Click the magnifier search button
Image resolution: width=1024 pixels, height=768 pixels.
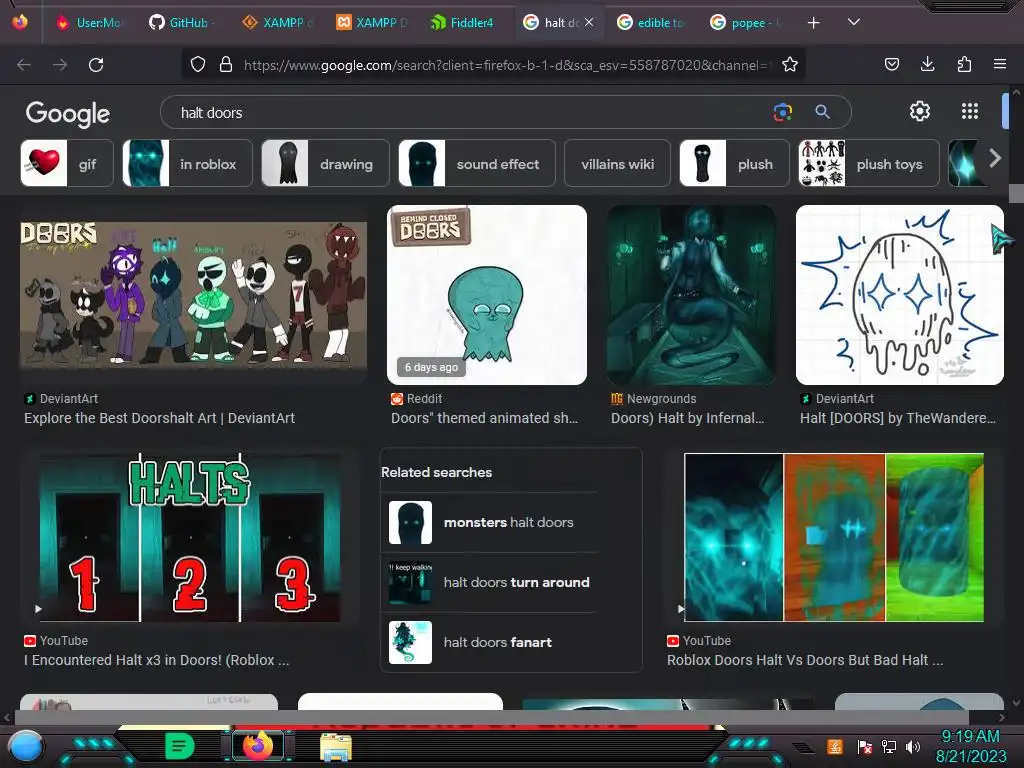click(822, 112)
